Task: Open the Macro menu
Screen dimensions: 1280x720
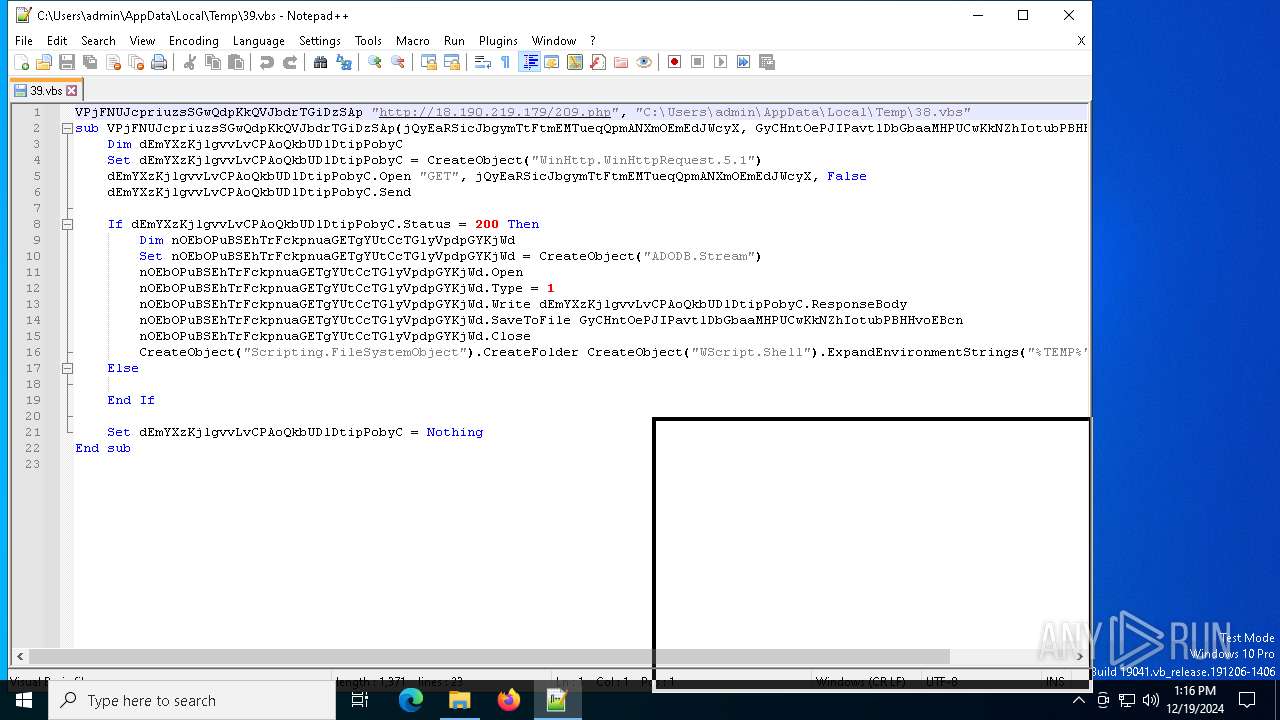Action: coord(412,41)
